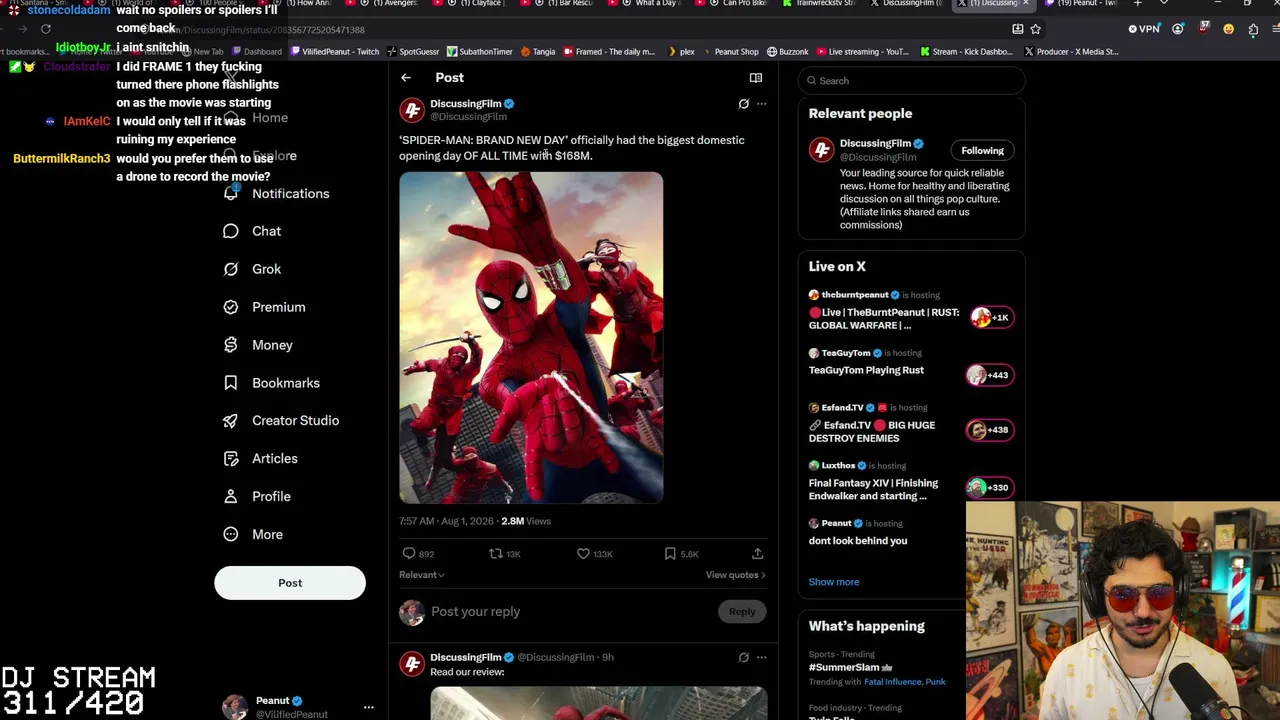Open the Producer - X Media Studio bookmark
Image resolution: width=1280 pixels, height=720 pixels.
tap(1072, 52)
